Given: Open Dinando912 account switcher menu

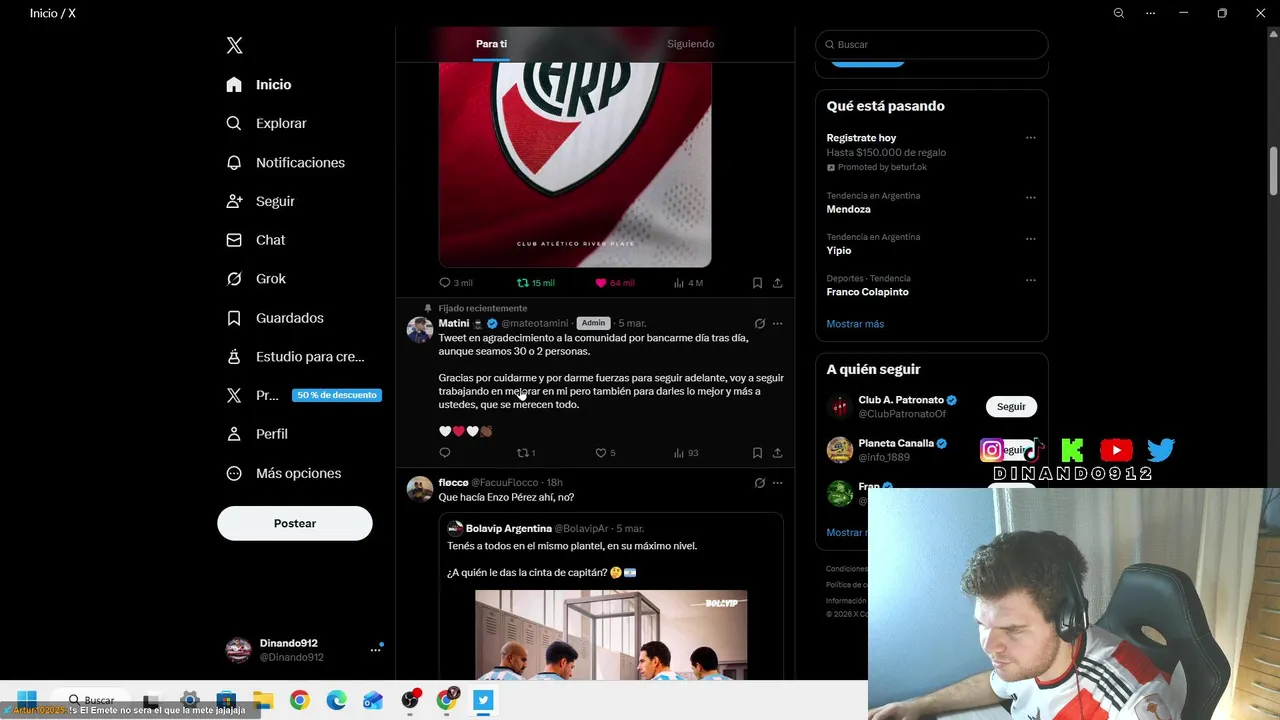Looking at the screenshot, I should point(304,650).
